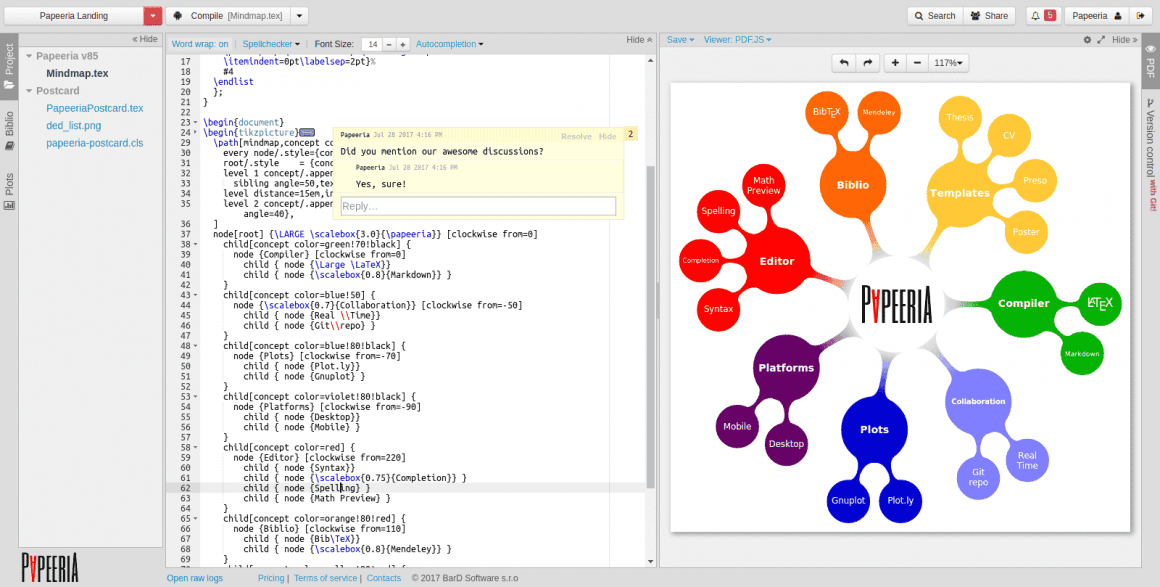The height and width of the screenshot is (587, 1160).
Task: Zoom in on PDF preview
Action: 894,63
